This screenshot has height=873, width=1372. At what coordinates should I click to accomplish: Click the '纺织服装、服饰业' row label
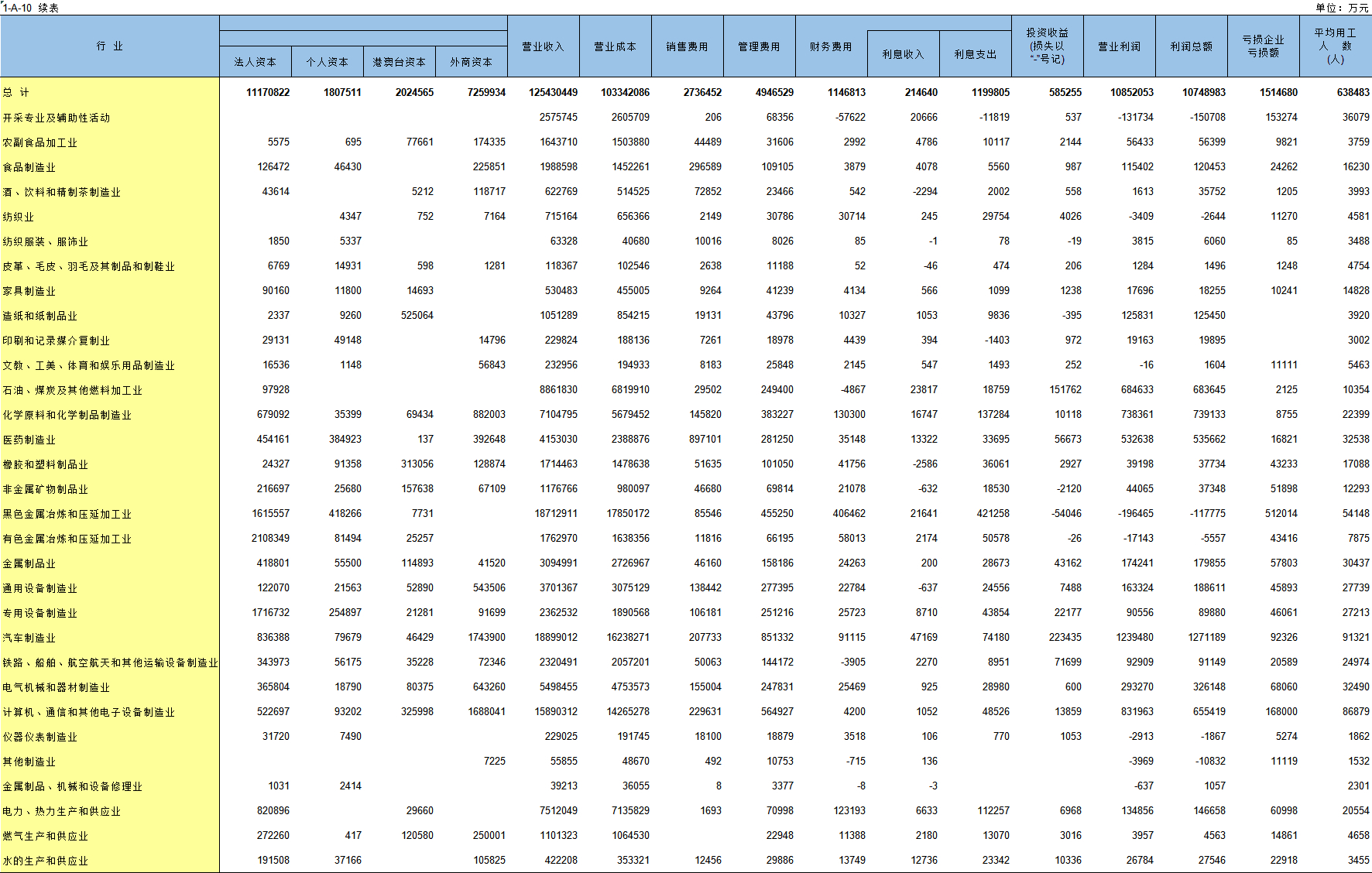click(x=46, y=241)
